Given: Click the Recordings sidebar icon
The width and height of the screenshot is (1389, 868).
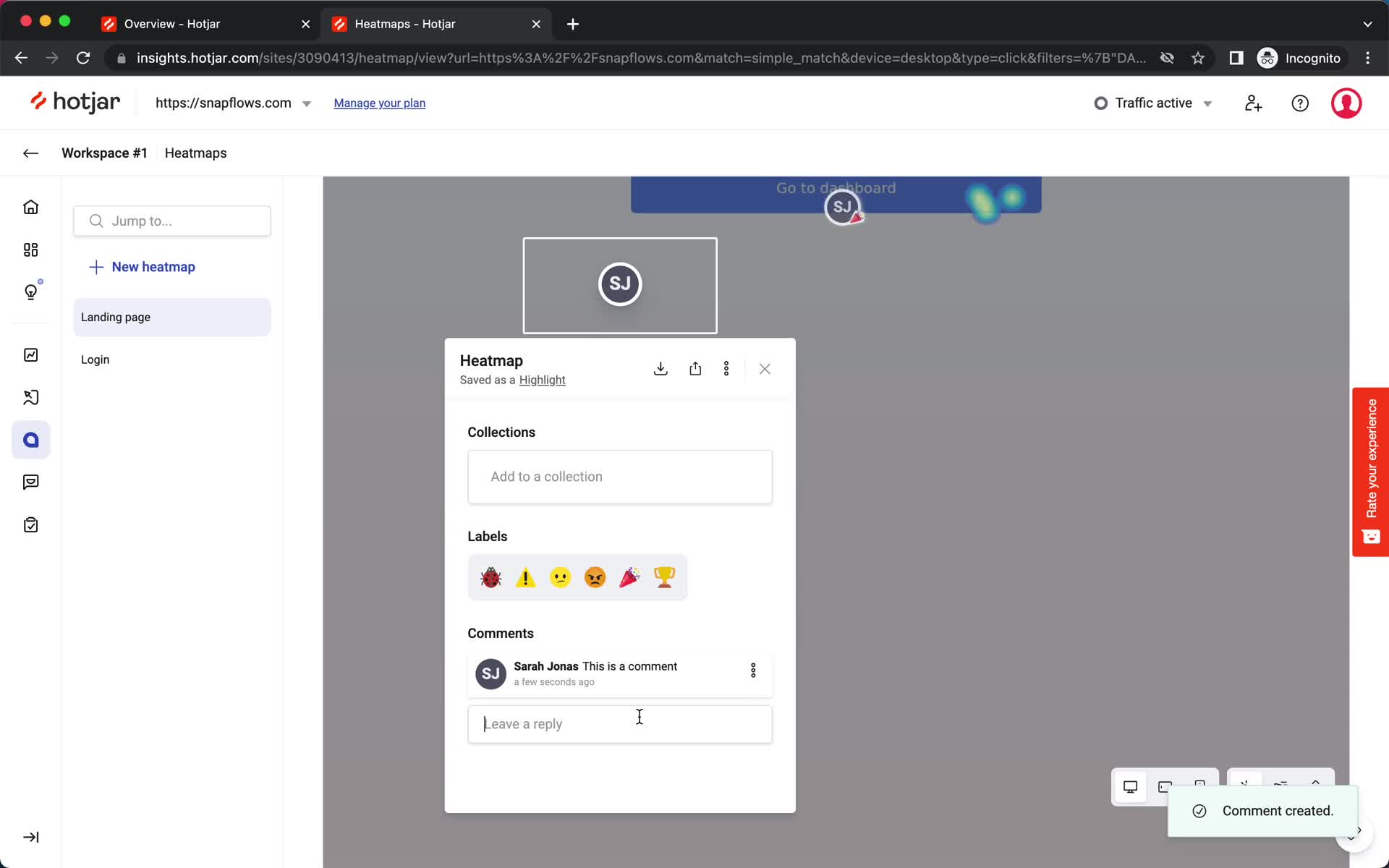Looking at the screenshot, I should tap(30, 397).
